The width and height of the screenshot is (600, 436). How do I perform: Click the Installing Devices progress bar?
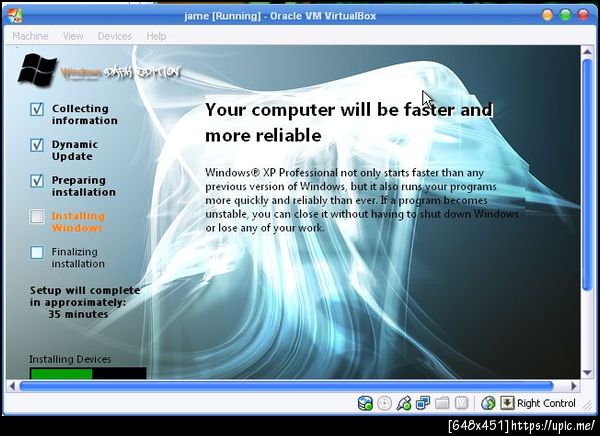(88, 373)
